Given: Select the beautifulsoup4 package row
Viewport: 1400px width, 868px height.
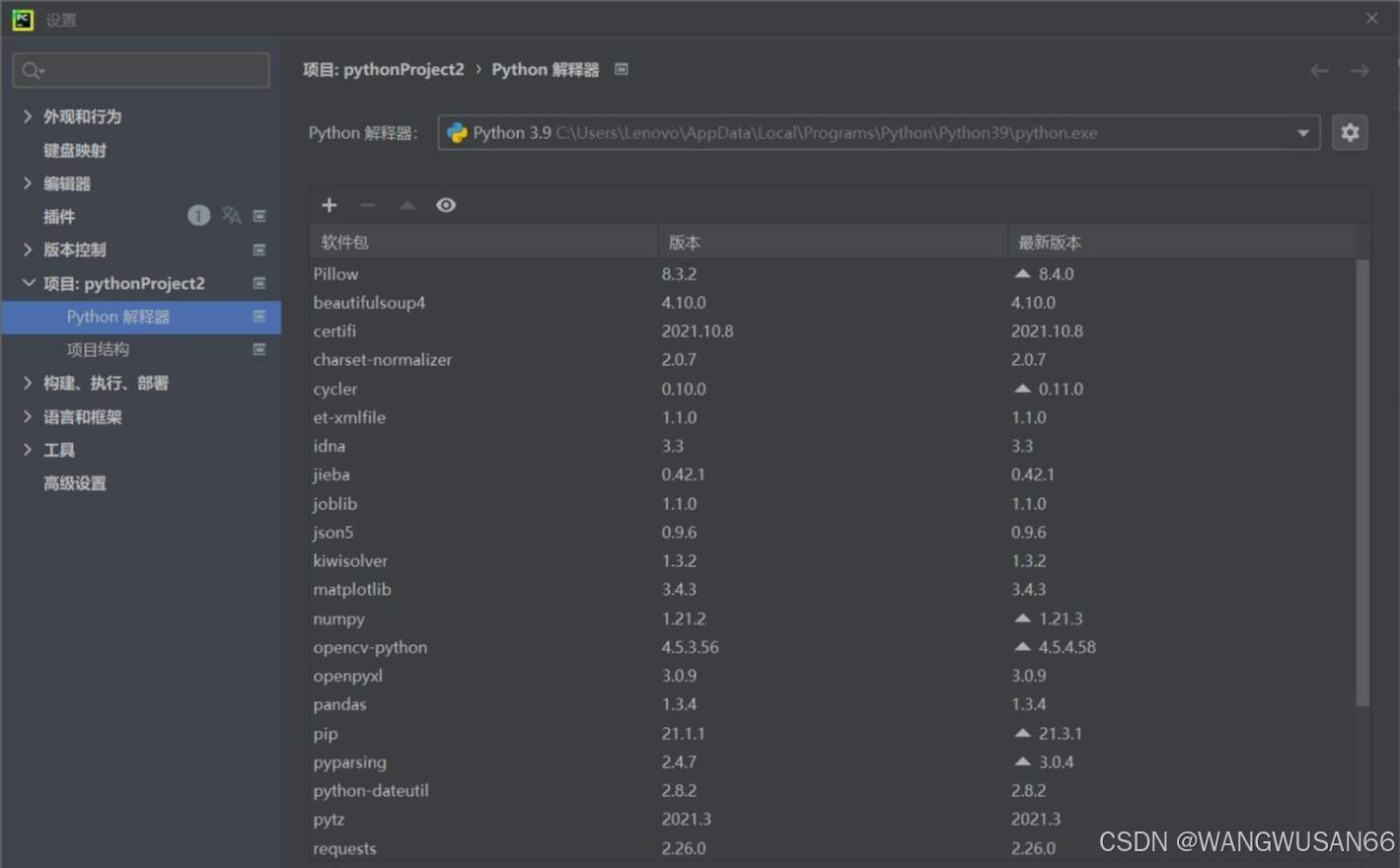Looking at the screenshot, I should tap(833, 303).
